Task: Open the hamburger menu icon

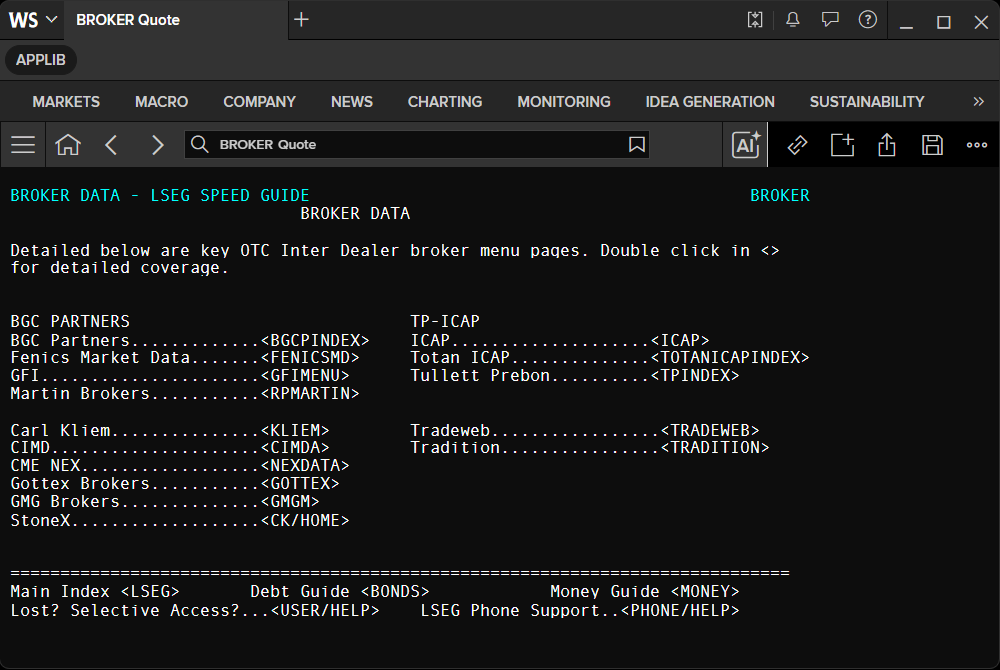Action: (23, 145)
